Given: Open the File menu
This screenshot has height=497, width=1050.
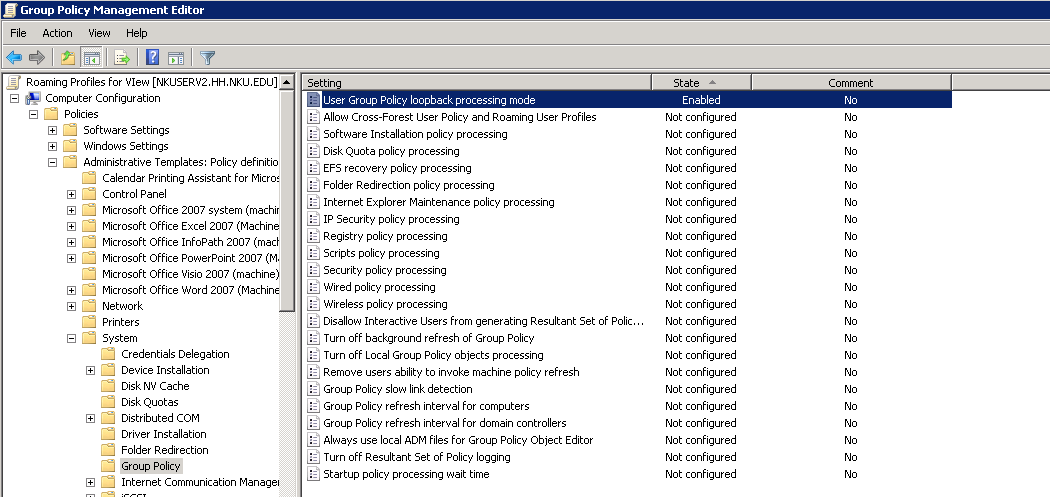Looking at the screenshot, I should point(18,33).
